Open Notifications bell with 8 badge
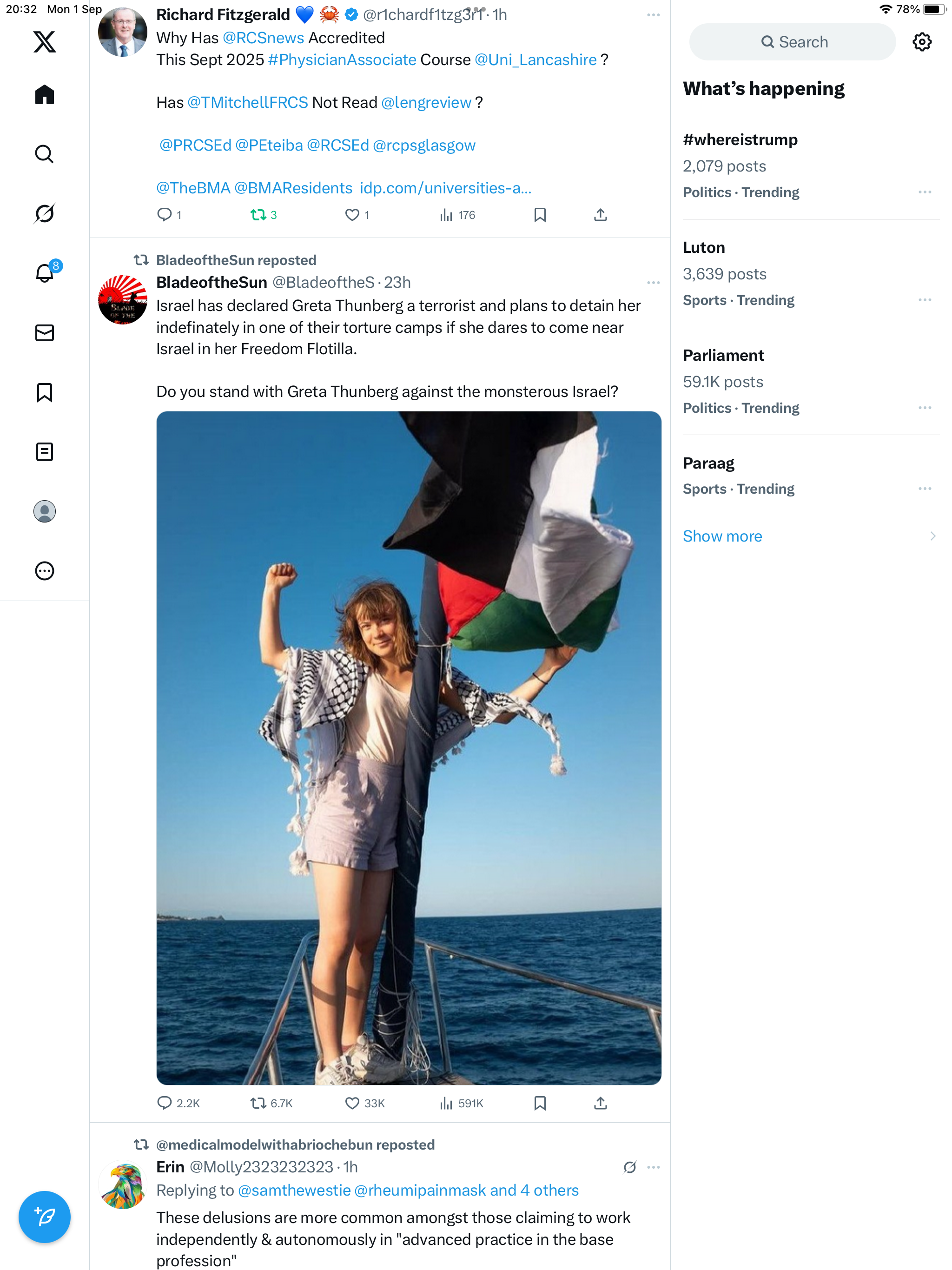 coord(44,273)
